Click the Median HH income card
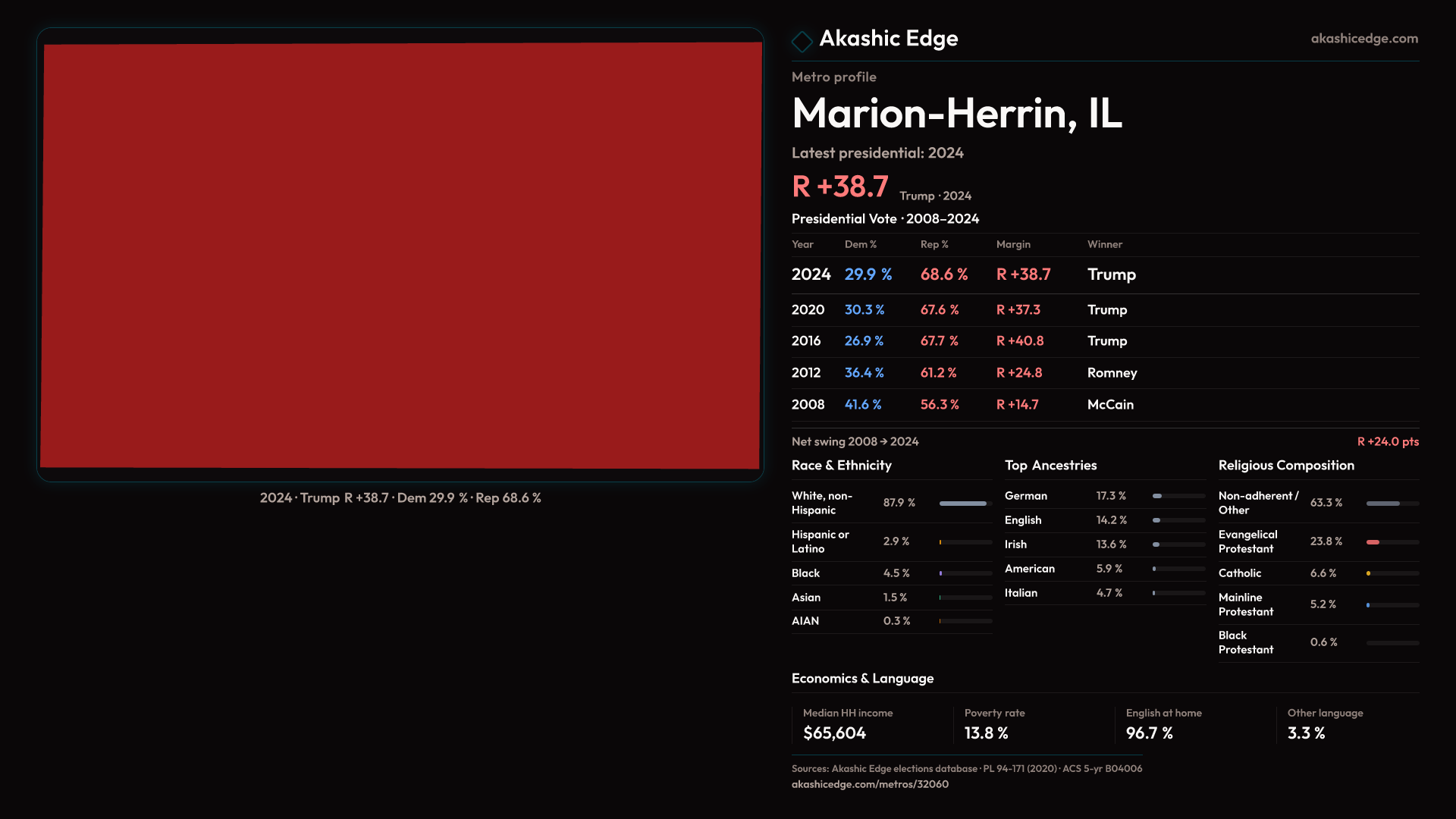1456x819 pixels. pos(871,724)
